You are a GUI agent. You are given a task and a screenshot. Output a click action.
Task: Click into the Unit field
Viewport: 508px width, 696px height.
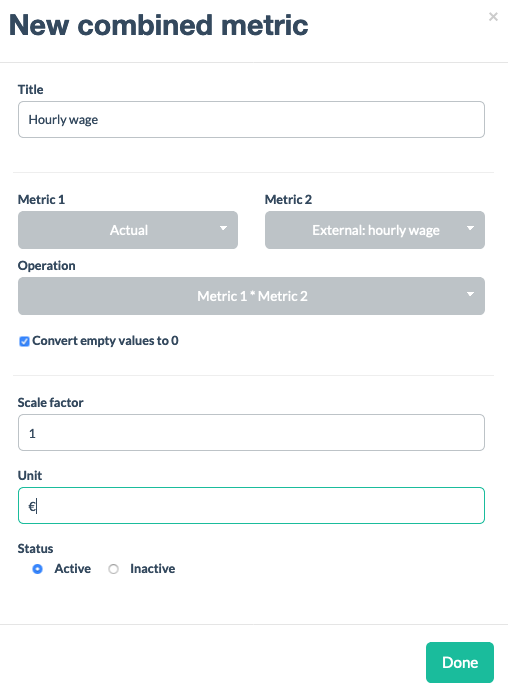click(x=251, y=506)
